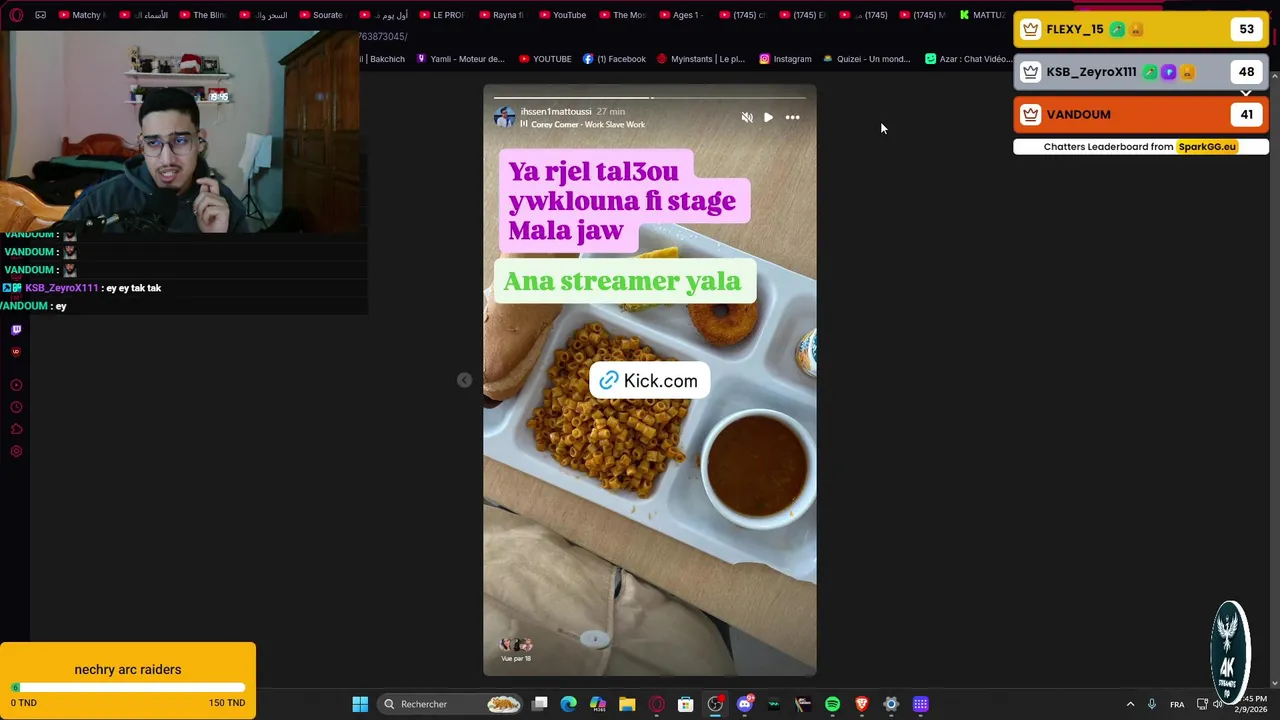Open the Myinstants bookmark
The width and height of the screenshot is (1280, 720).
(x=700, y=59)
